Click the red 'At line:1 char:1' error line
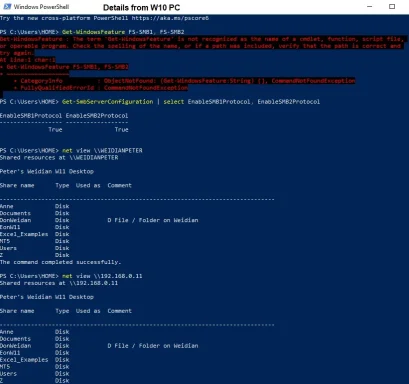409x384 pixels. [x=28, y=60]
